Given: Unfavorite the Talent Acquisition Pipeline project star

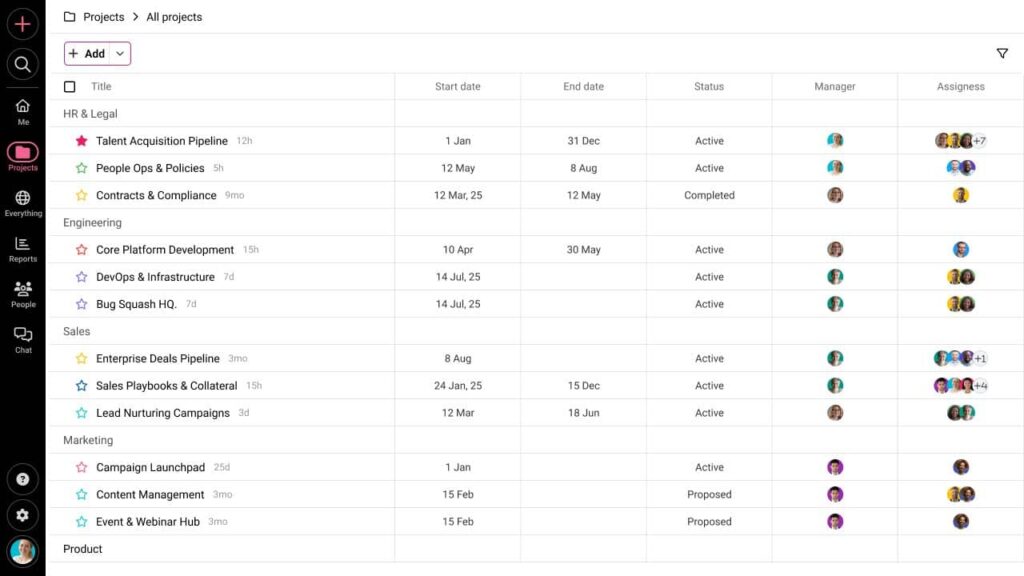Looking at the screenshot, I should click(x=81, y=141).
